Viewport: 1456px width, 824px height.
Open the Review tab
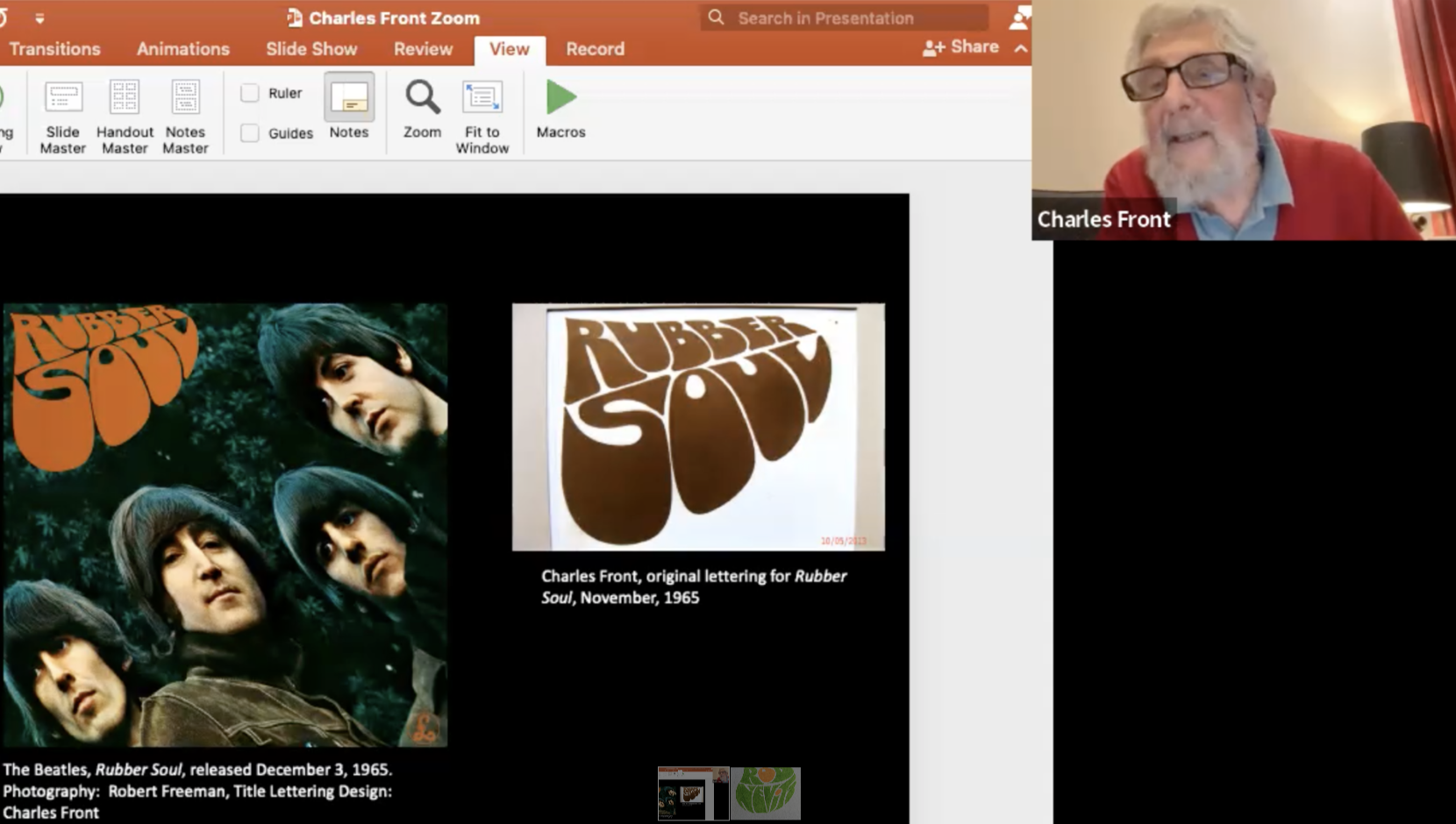click(423, 49)
